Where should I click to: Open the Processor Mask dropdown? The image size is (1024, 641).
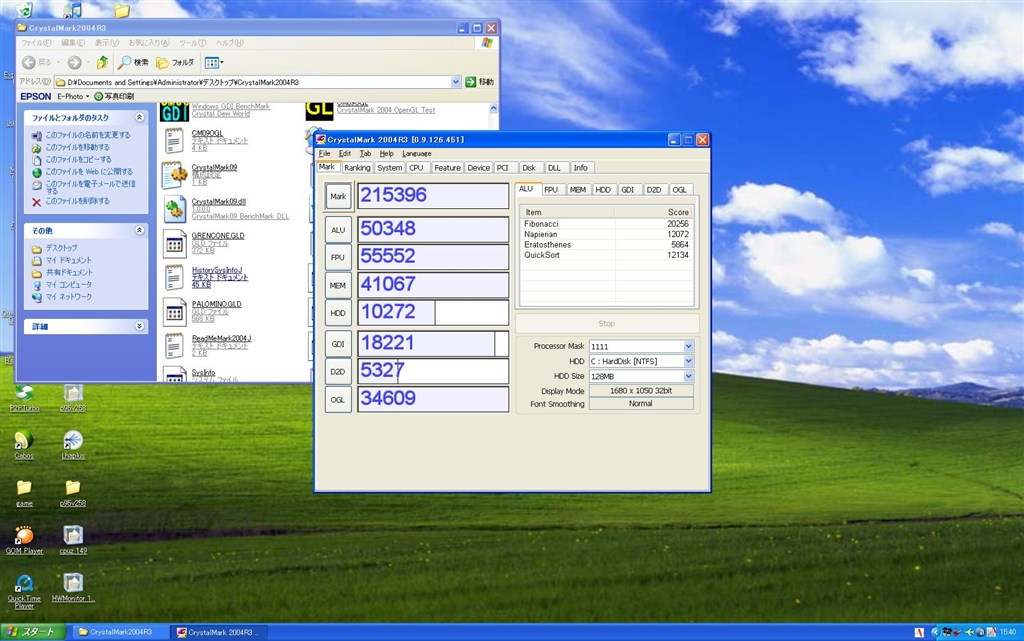pos(688,347)
